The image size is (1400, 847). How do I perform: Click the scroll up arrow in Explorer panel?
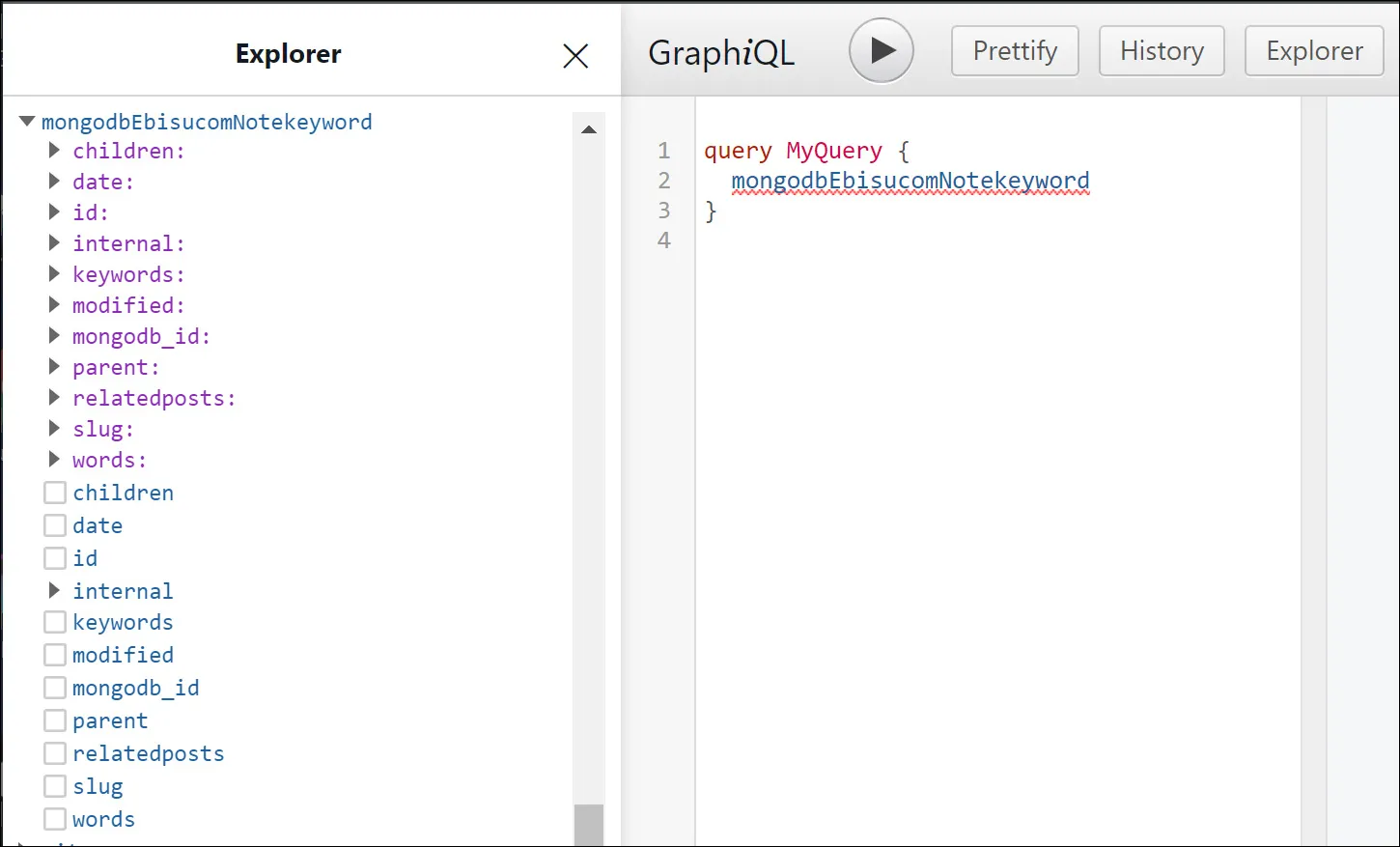coord(589,129)
